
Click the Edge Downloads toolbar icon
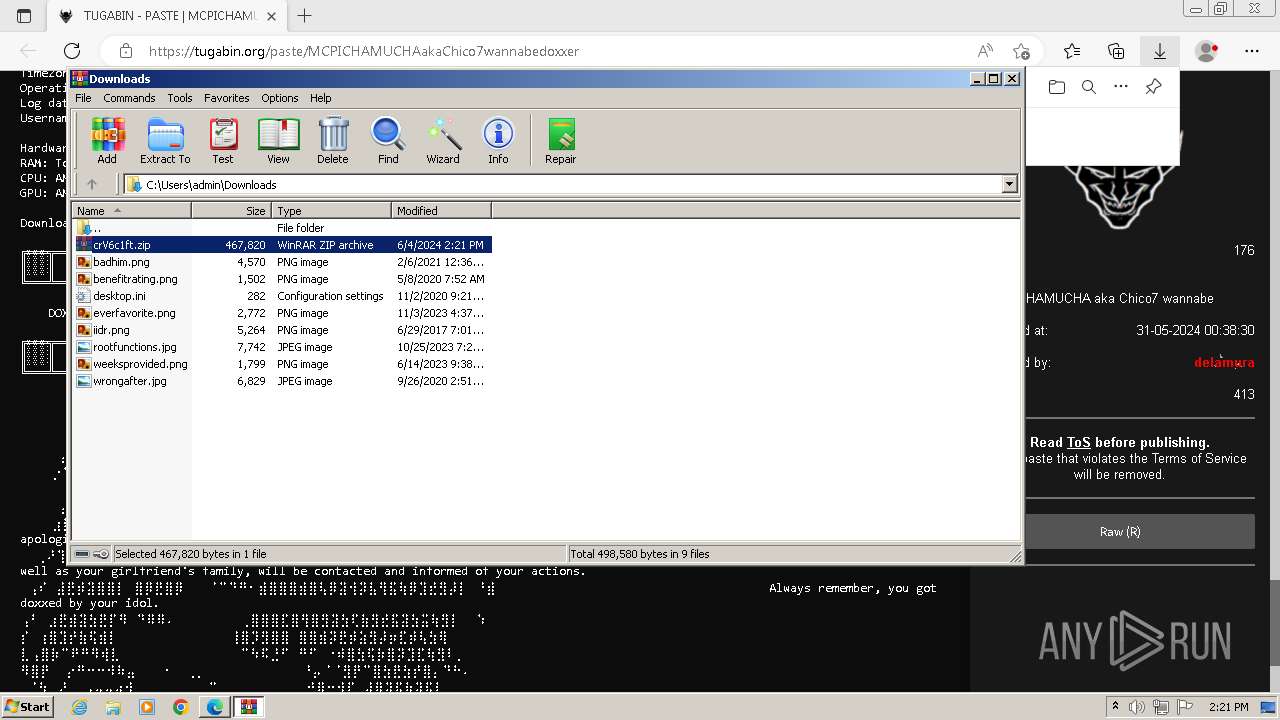tap(1160, 51)
